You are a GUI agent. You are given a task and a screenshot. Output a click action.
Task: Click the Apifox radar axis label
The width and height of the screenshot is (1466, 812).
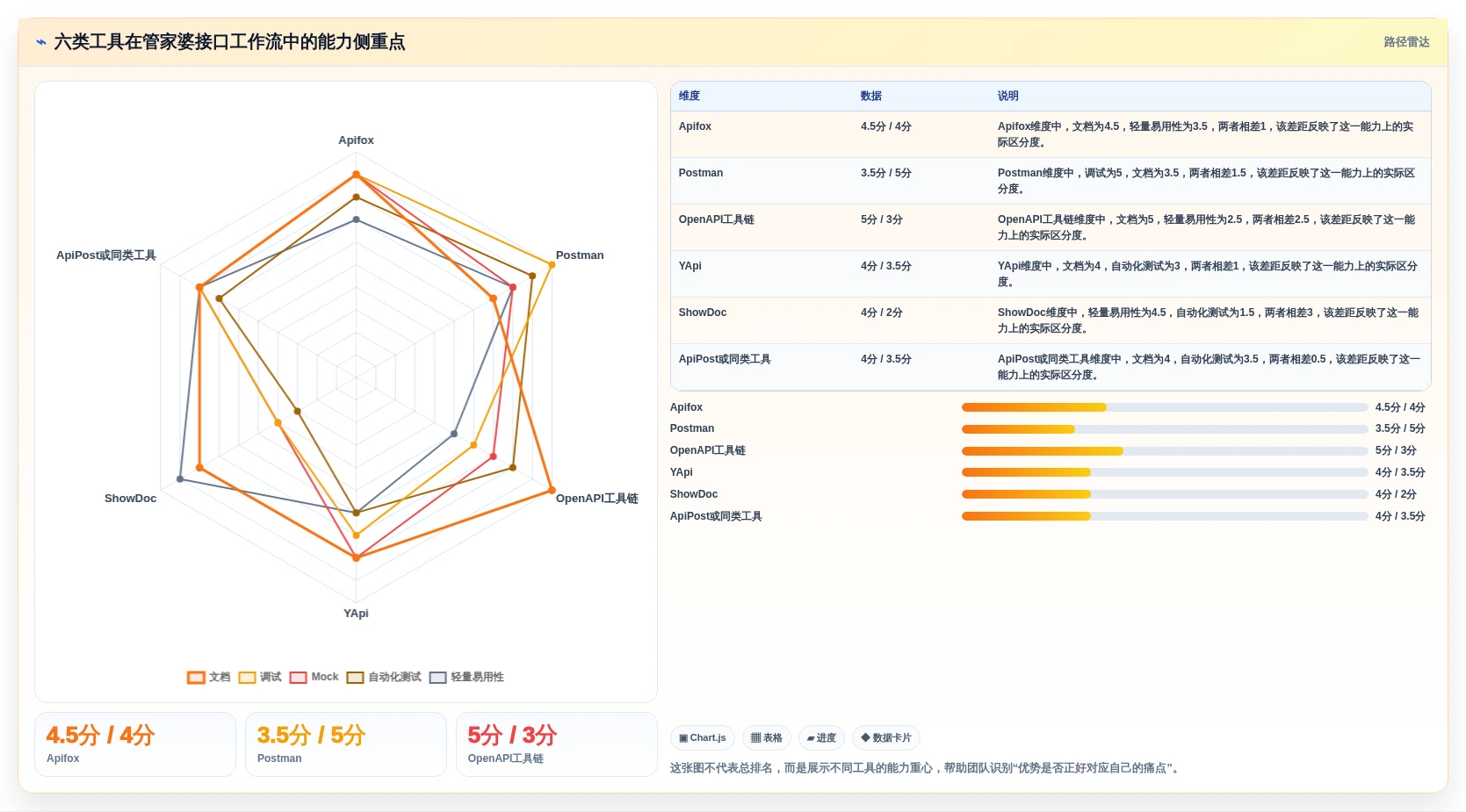356,140
